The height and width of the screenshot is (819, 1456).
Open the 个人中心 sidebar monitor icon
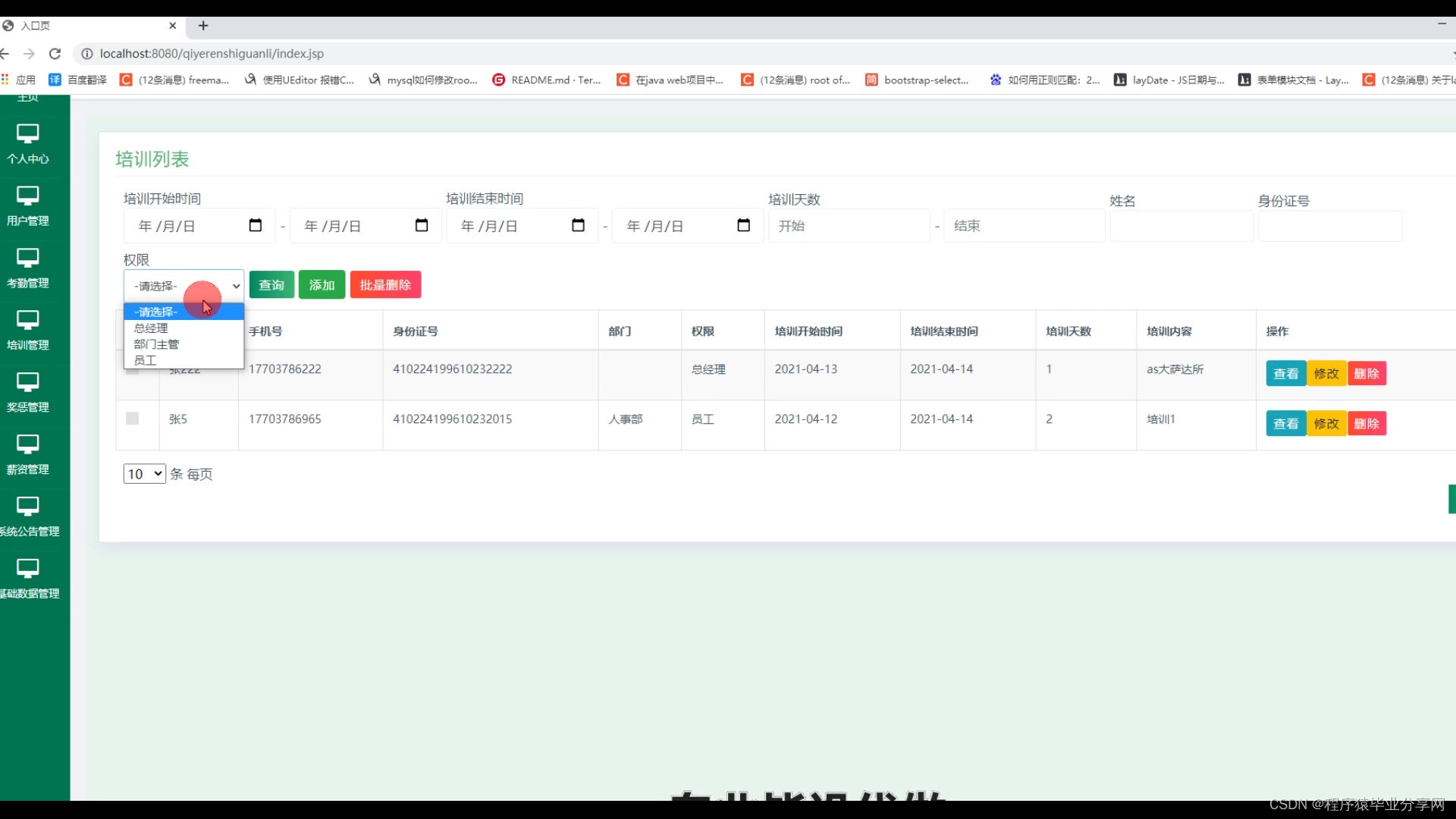click(28, 134)
